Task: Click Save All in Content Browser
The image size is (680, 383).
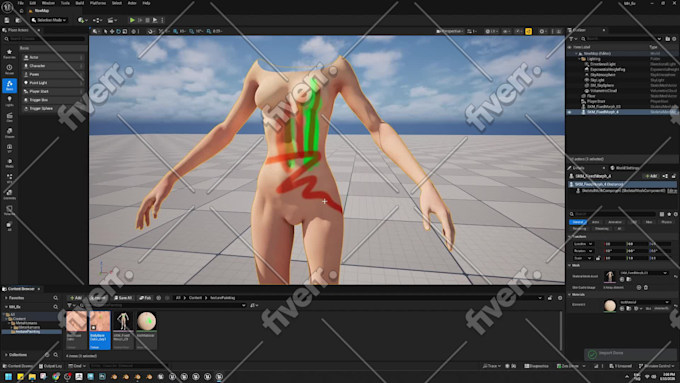Action: [x=123, y=298]
